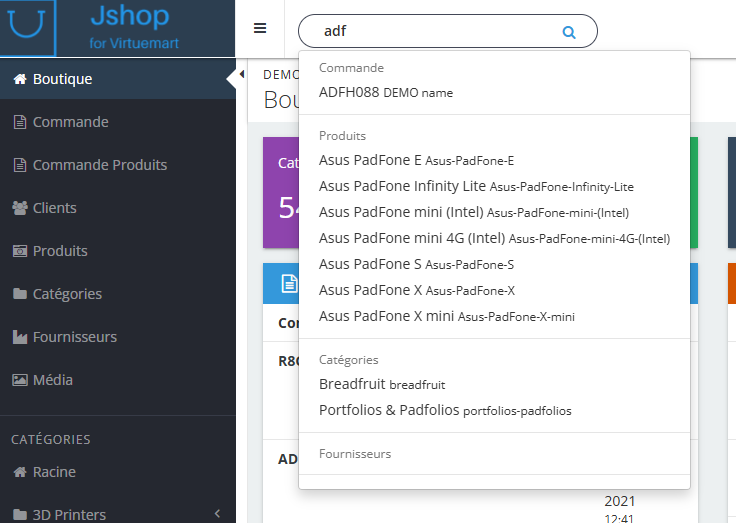Select Asus PadFone X mini suggestion

coord(446,316)
